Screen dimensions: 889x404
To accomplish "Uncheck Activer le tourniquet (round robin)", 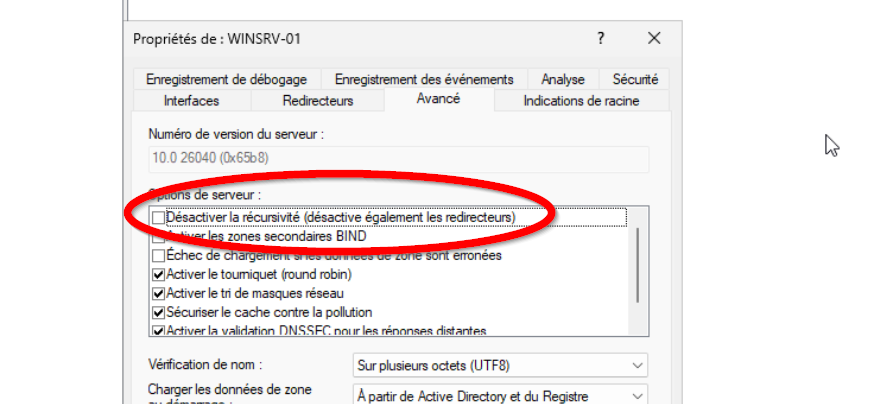I will [158, 274].
